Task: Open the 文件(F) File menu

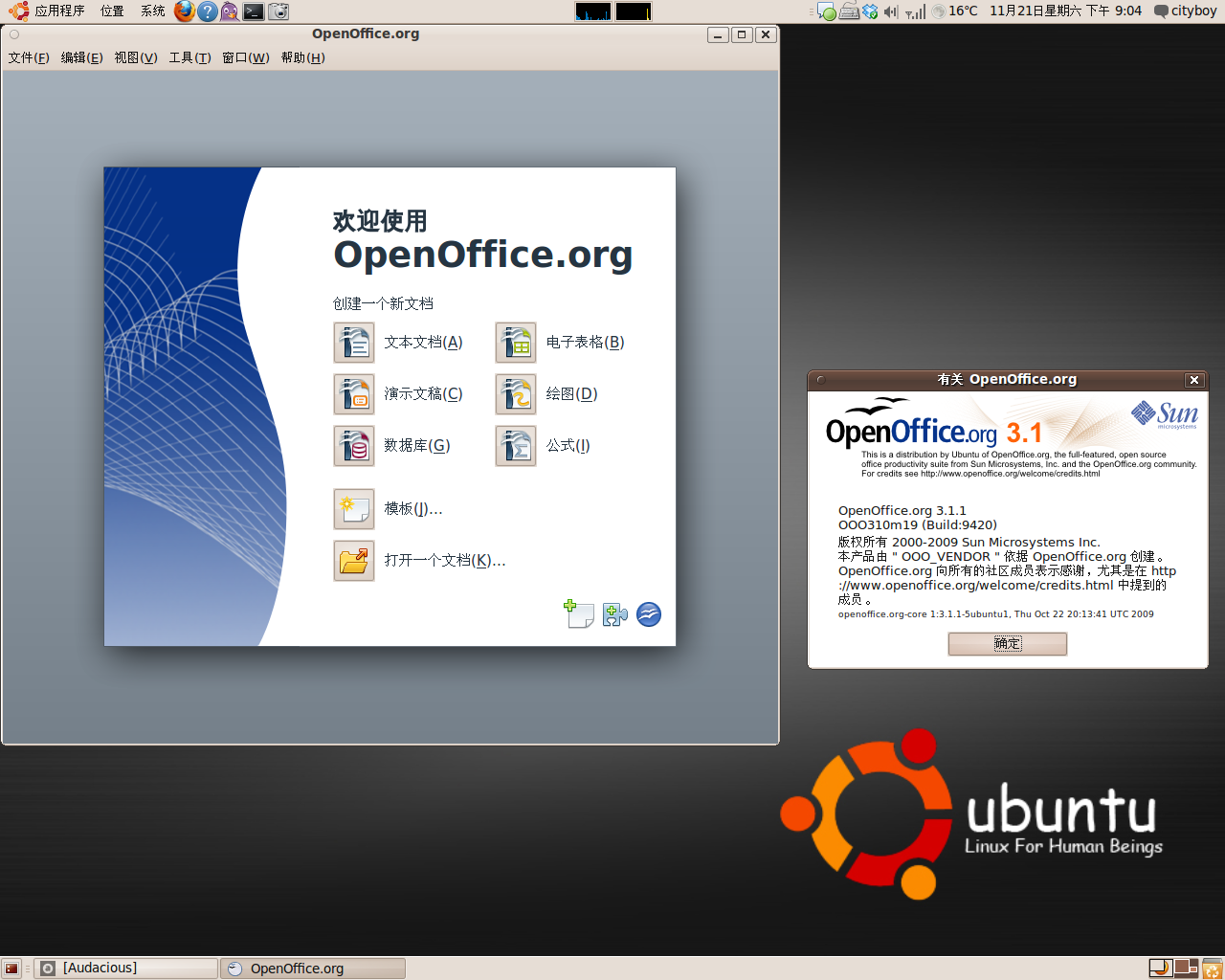Action: [x=29, y=57]
